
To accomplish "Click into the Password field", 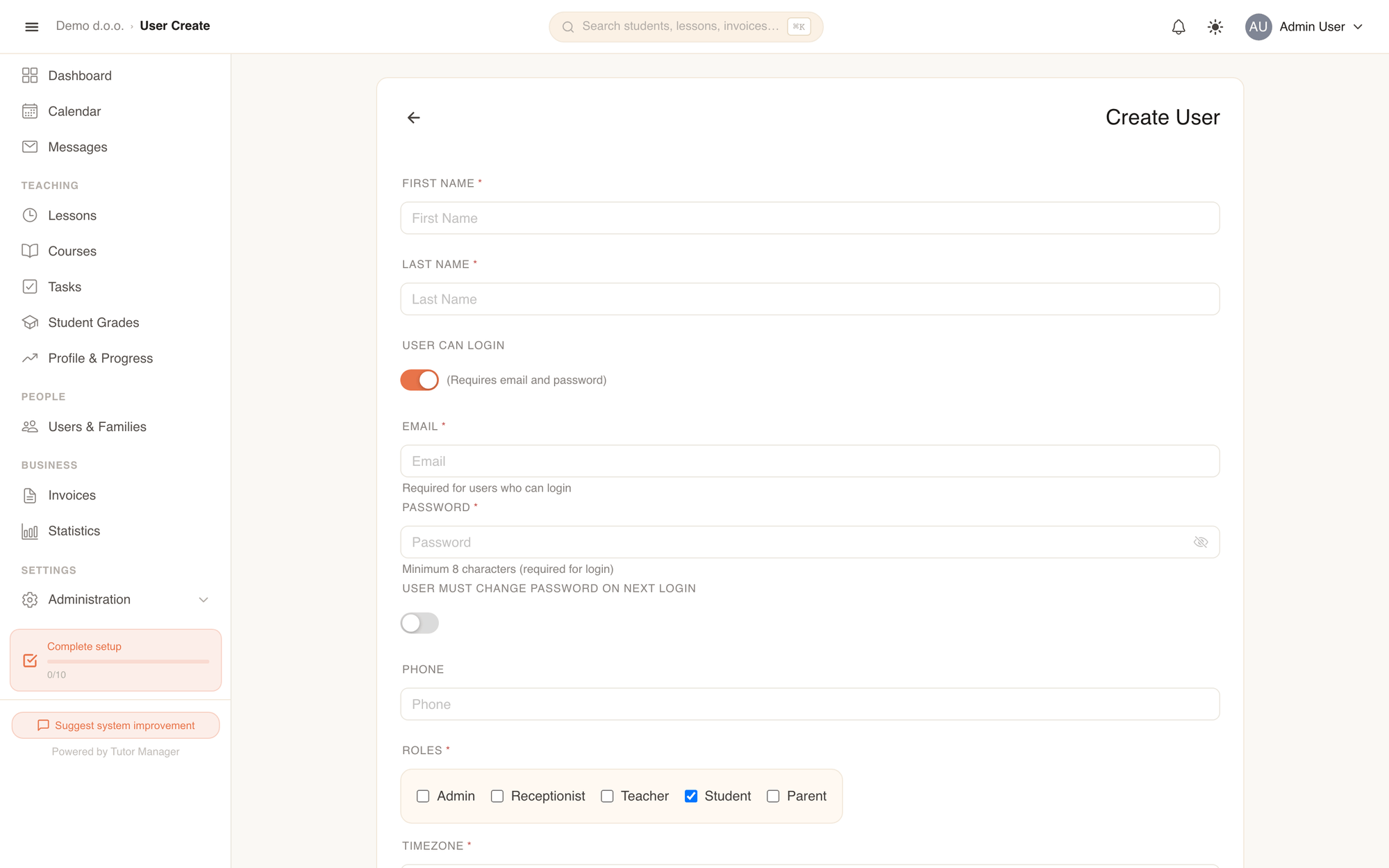I will [810, 542].
